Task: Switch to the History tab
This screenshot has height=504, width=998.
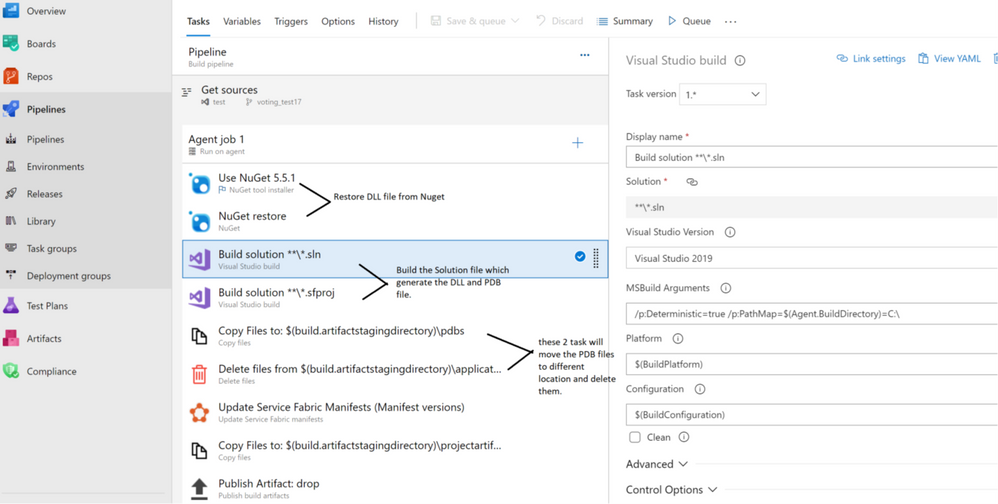Action: click(383, 21)
